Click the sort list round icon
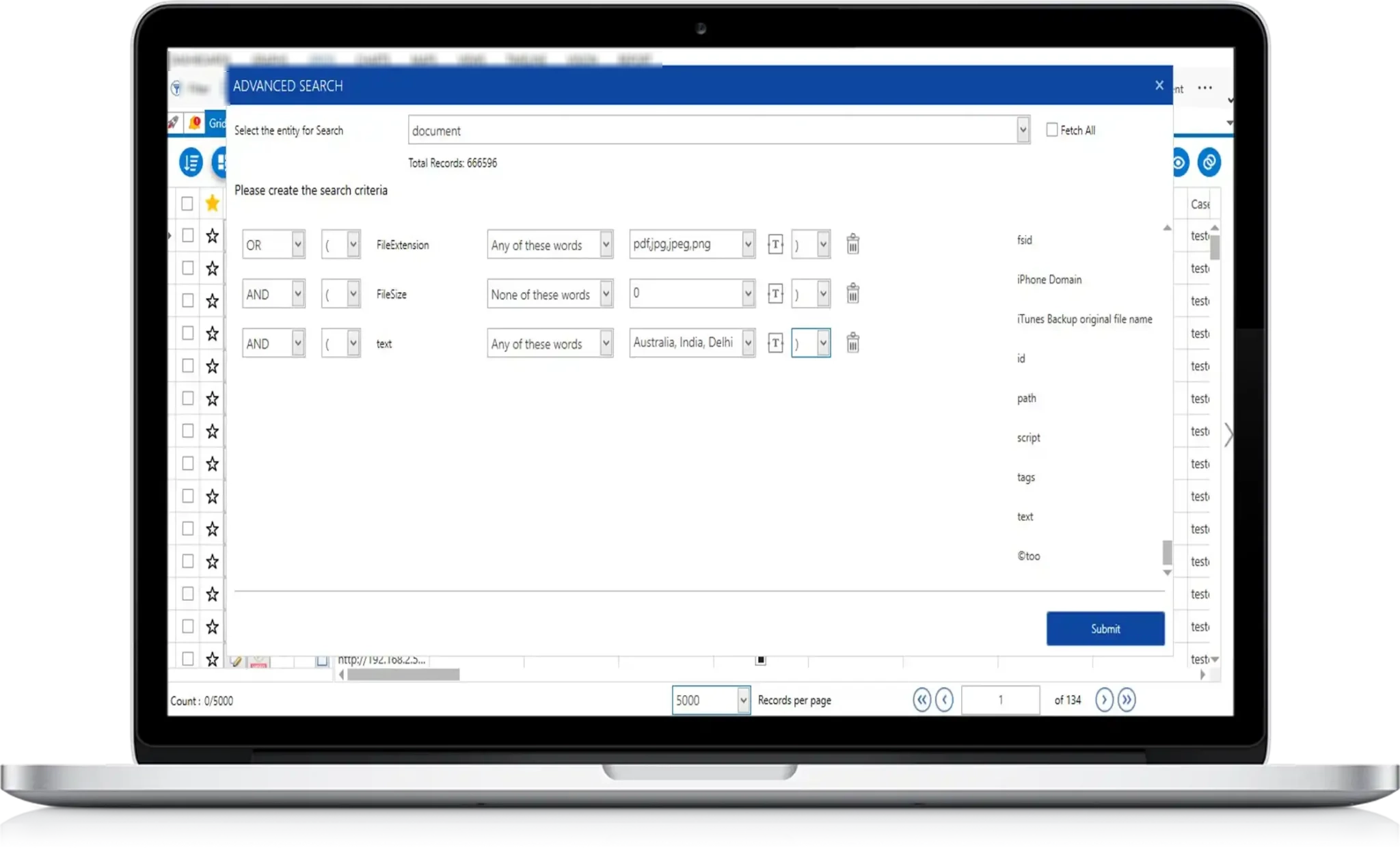The height and width of the screenshot is (849, 1400). coord(191,163)
